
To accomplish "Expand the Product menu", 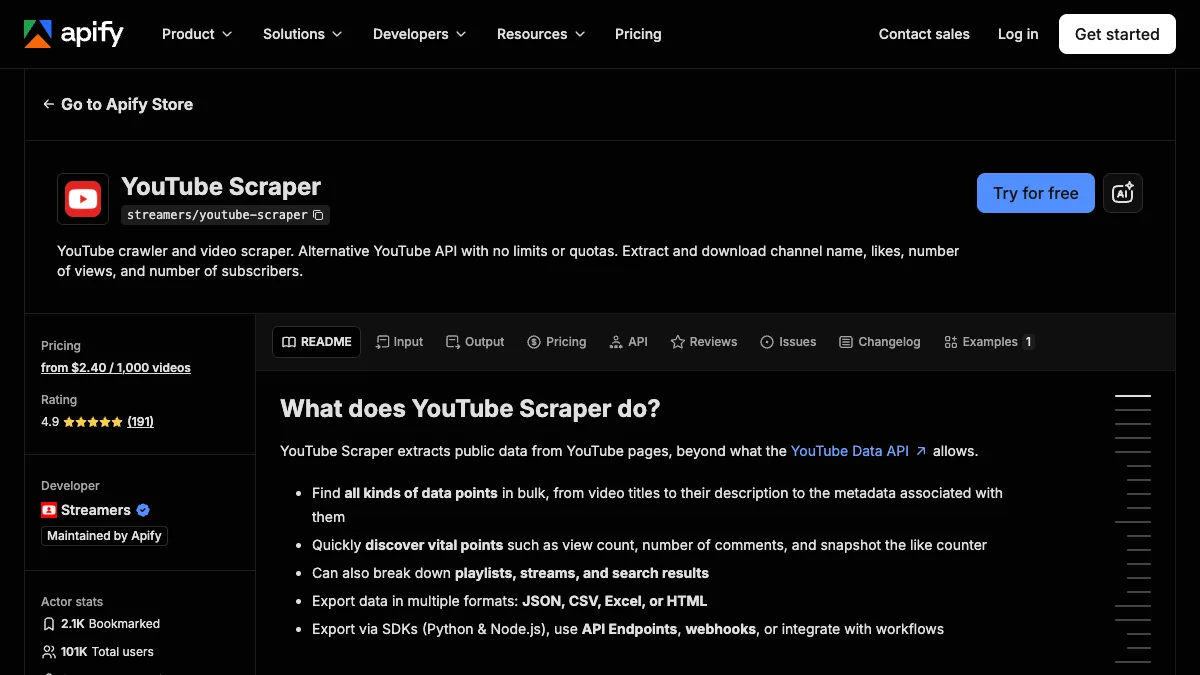I will coord(197,34).
